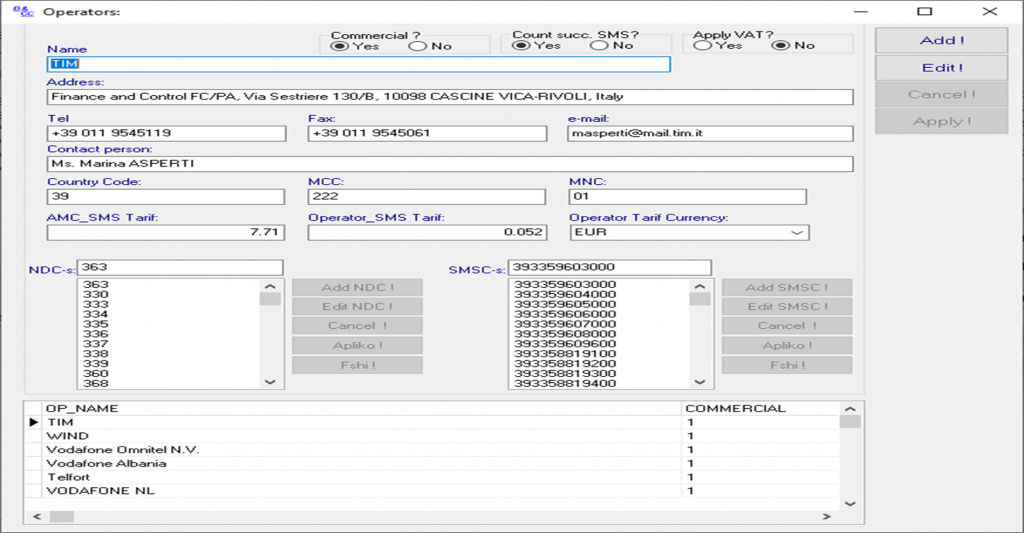Click Edit NDC ! button

tap(357, 307)
